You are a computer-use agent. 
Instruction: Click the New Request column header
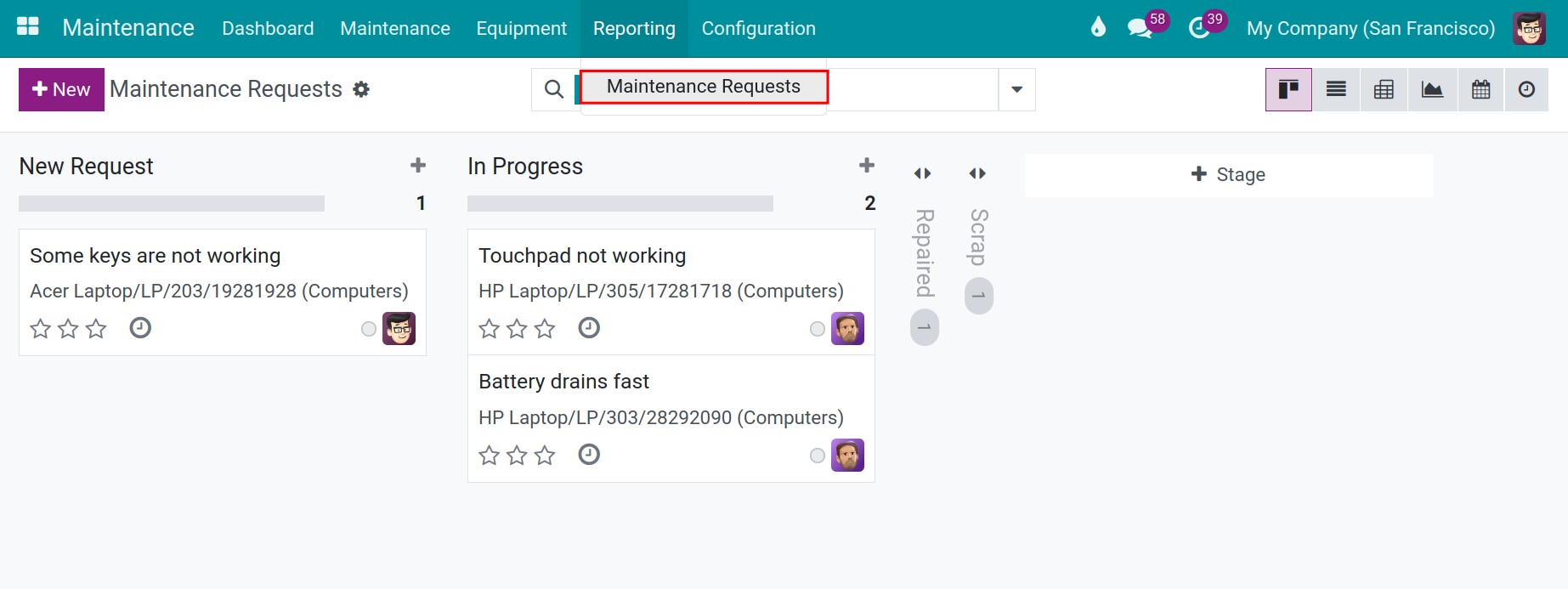[86, 166]
